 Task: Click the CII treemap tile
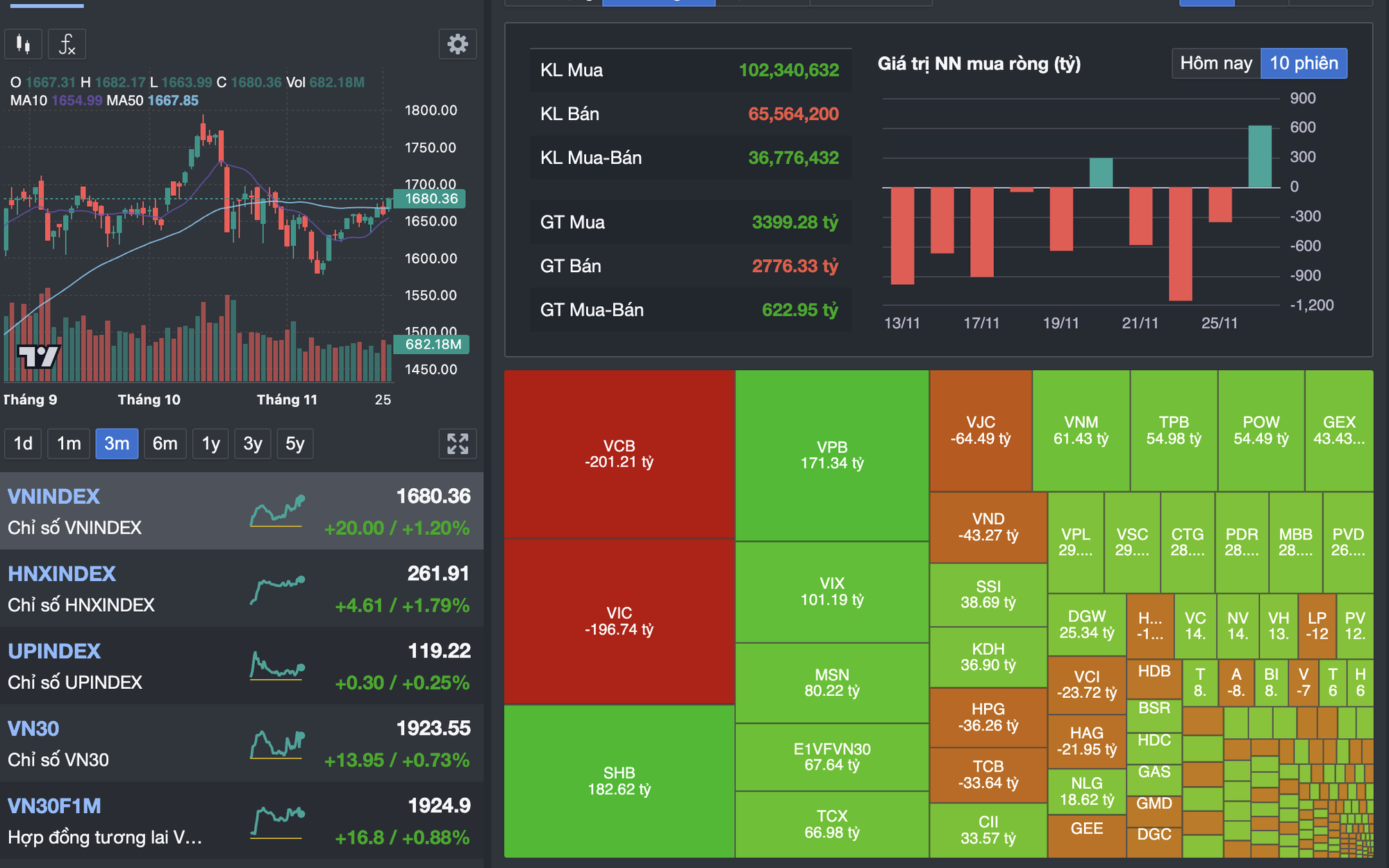(x=988, y=831)
